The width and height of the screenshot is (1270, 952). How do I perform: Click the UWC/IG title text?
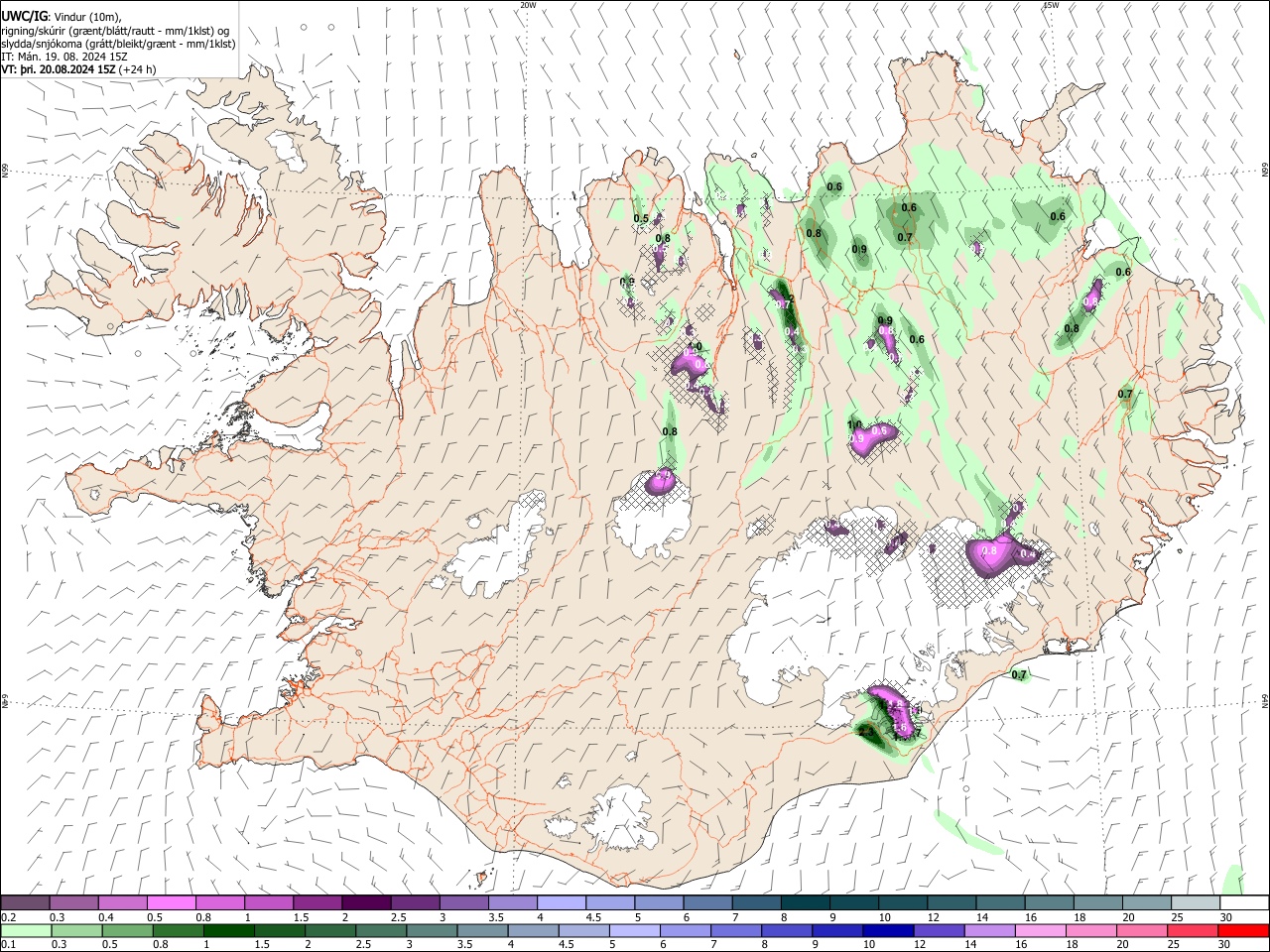pyautogui.click(x=24, y=15)
